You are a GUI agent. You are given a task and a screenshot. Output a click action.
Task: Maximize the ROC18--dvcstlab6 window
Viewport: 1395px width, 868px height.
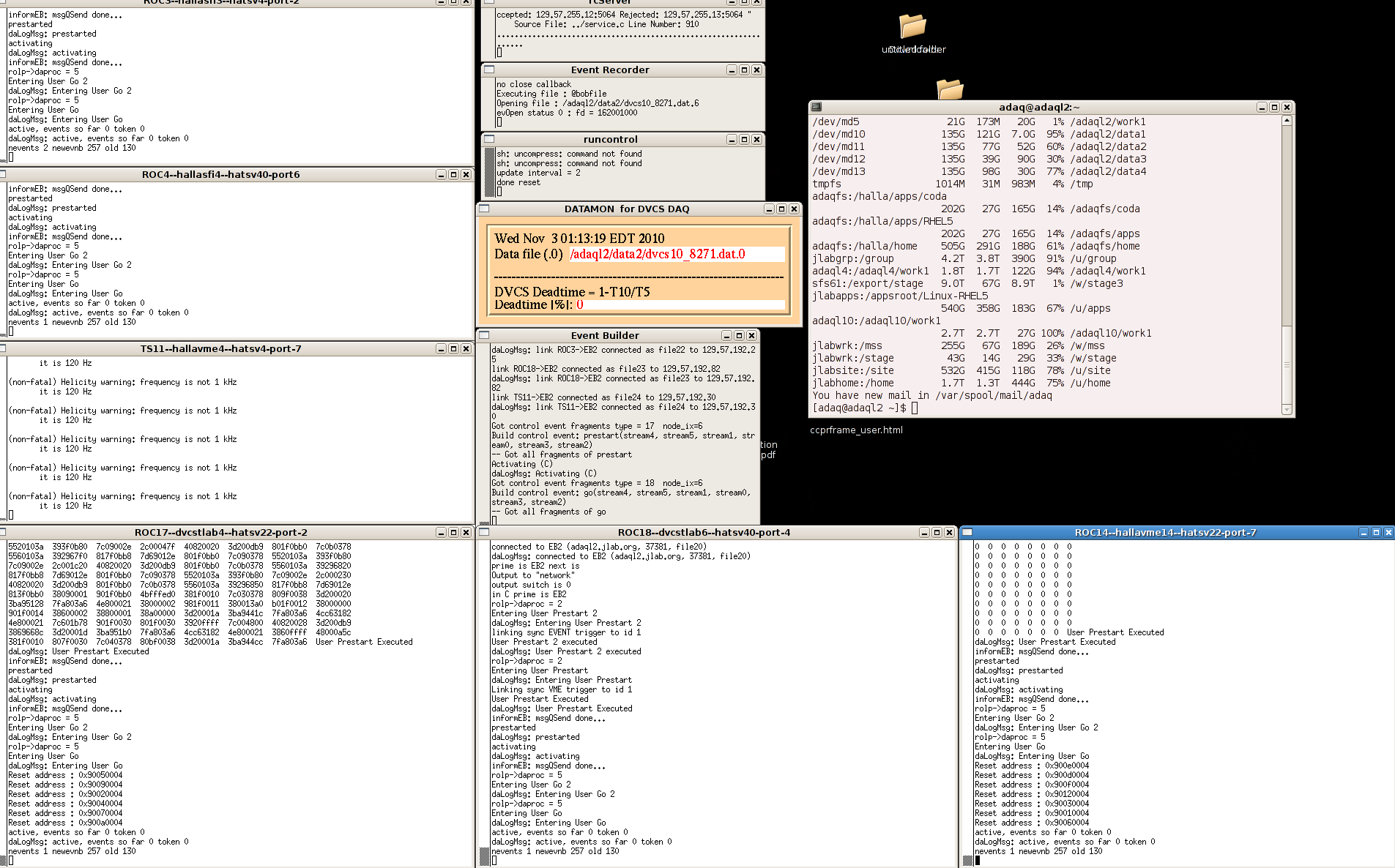[x=937, y=532]
